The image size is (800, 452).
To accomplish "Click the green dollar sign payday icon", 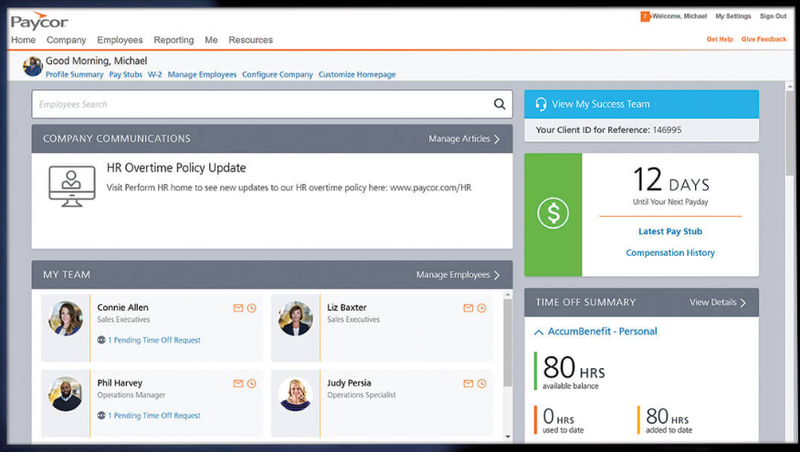I will pyautogui.click(x=553, y=213).
